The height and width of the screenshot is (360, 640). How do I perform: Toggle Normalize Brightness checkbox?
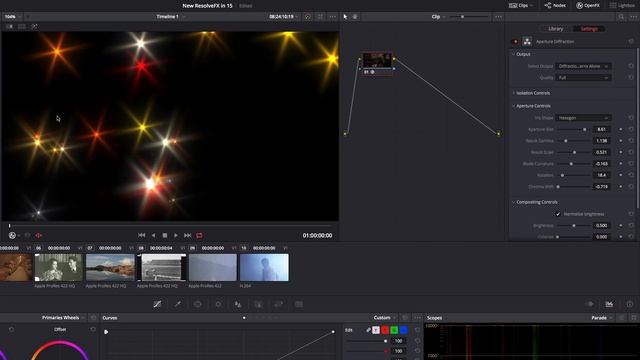[x=558, y=214]
